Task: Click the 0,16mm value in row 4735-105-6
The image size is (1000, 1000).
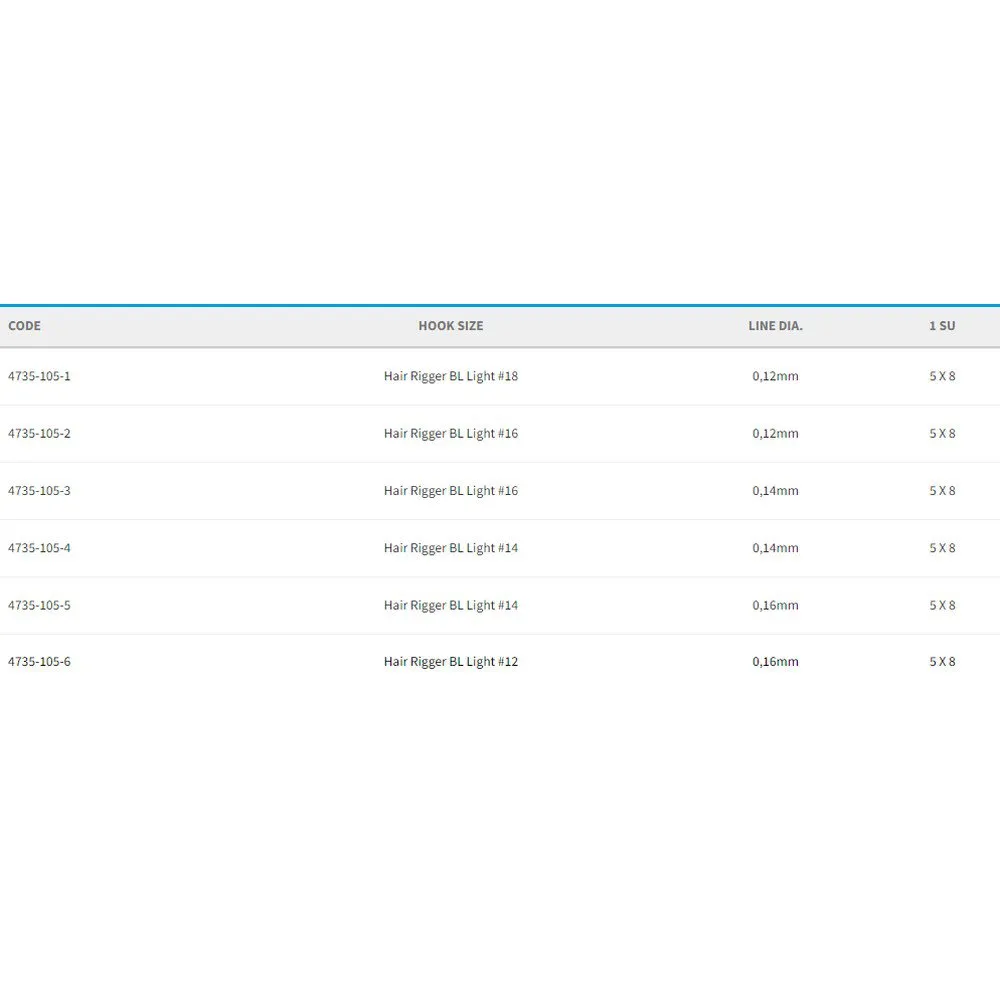Action: pyautogui.click(x=775, y=662)
